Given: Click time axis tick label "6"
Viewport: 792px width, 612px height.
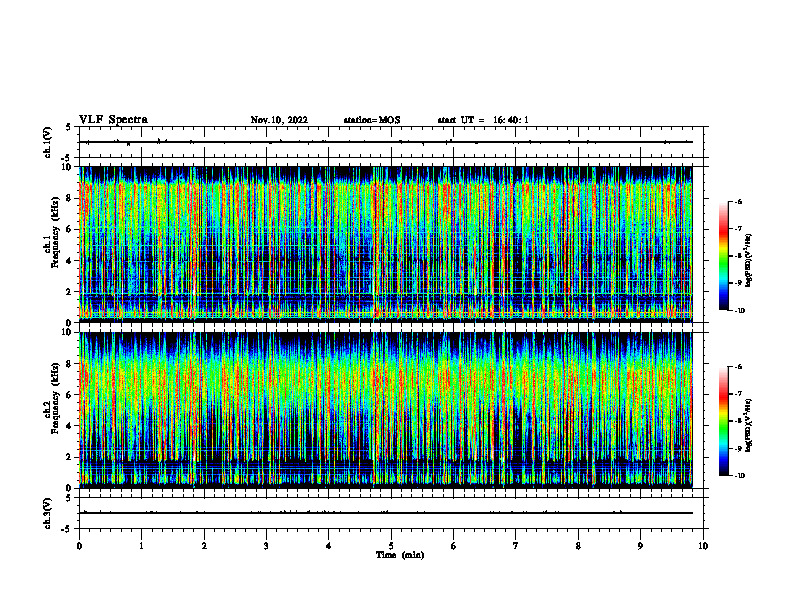Looking at the screenshot, I should point(453,546).
